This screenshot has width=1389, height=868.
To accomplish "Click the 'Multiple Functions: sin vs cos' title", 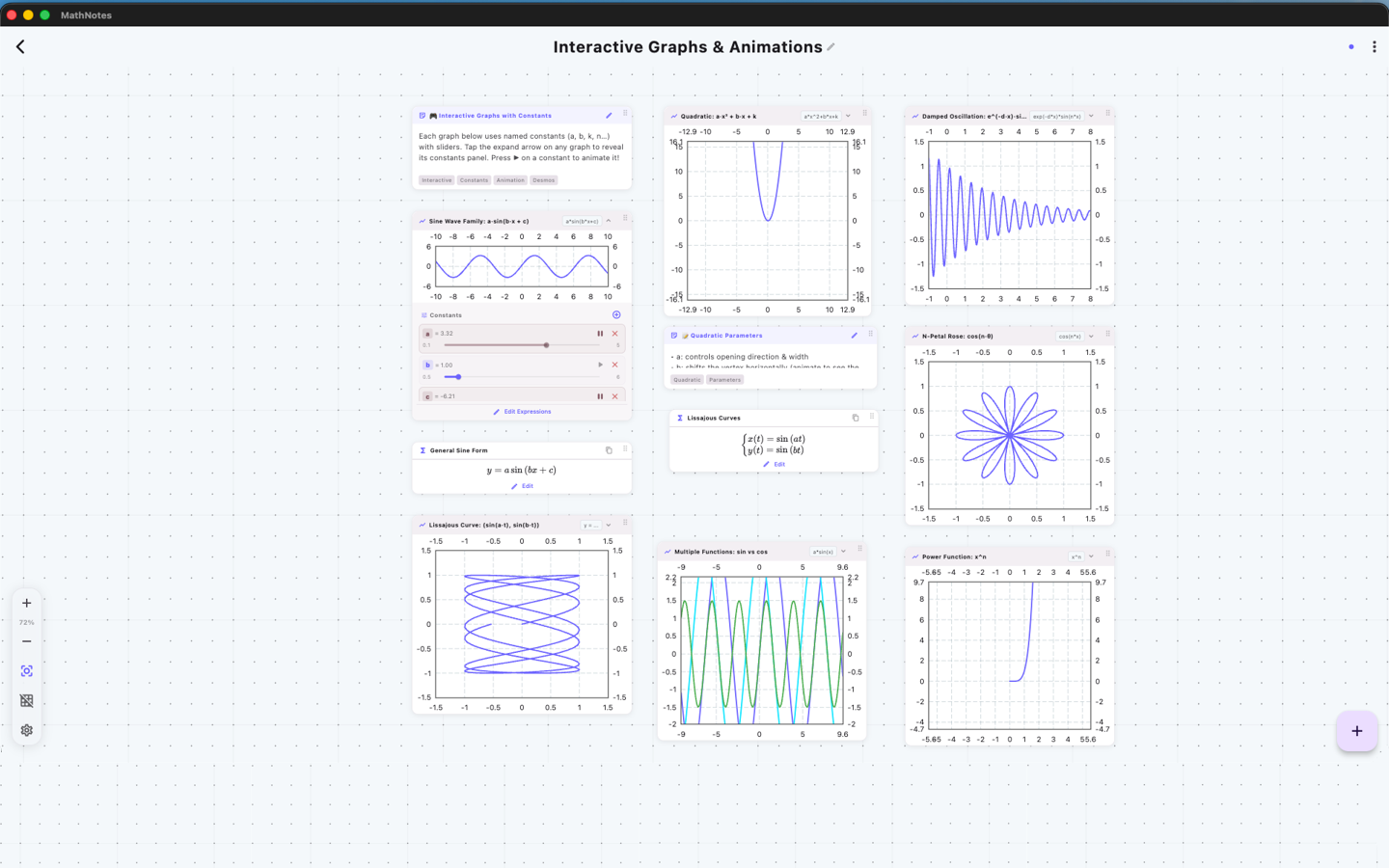I will [721, 552].
